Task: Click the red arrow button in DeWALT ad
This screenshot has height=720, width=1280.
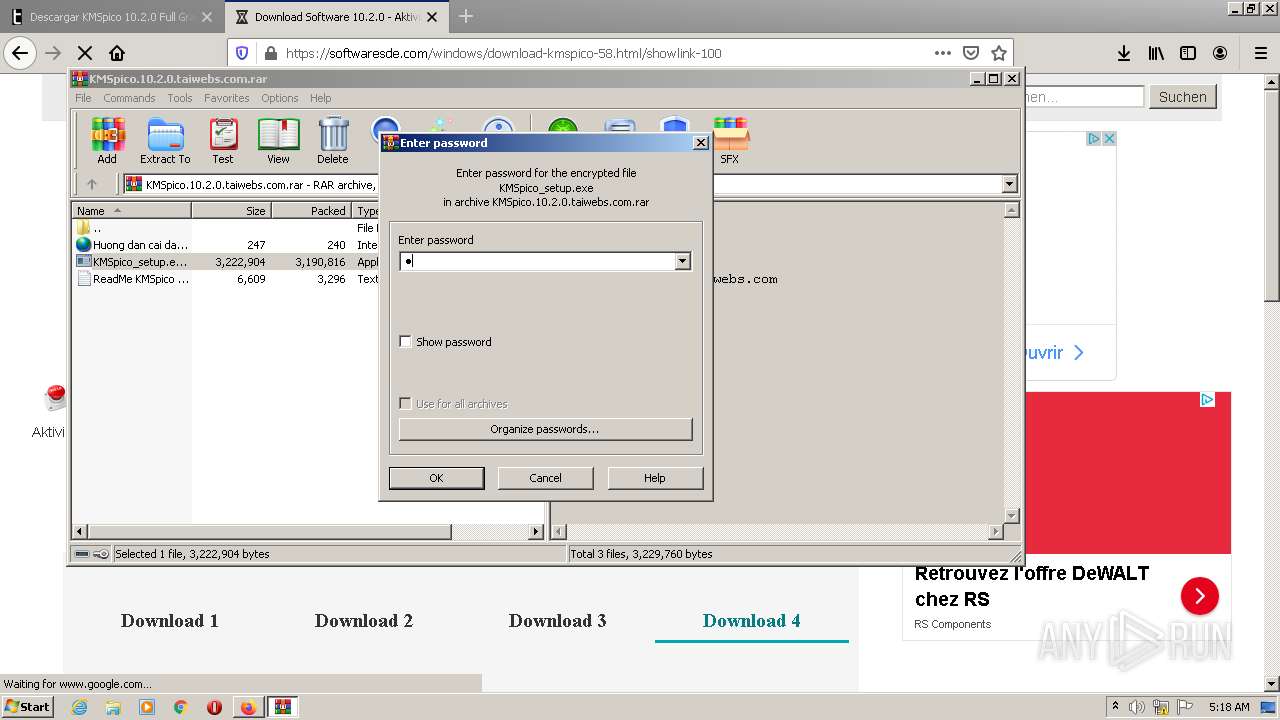Action: [1199, 597]
